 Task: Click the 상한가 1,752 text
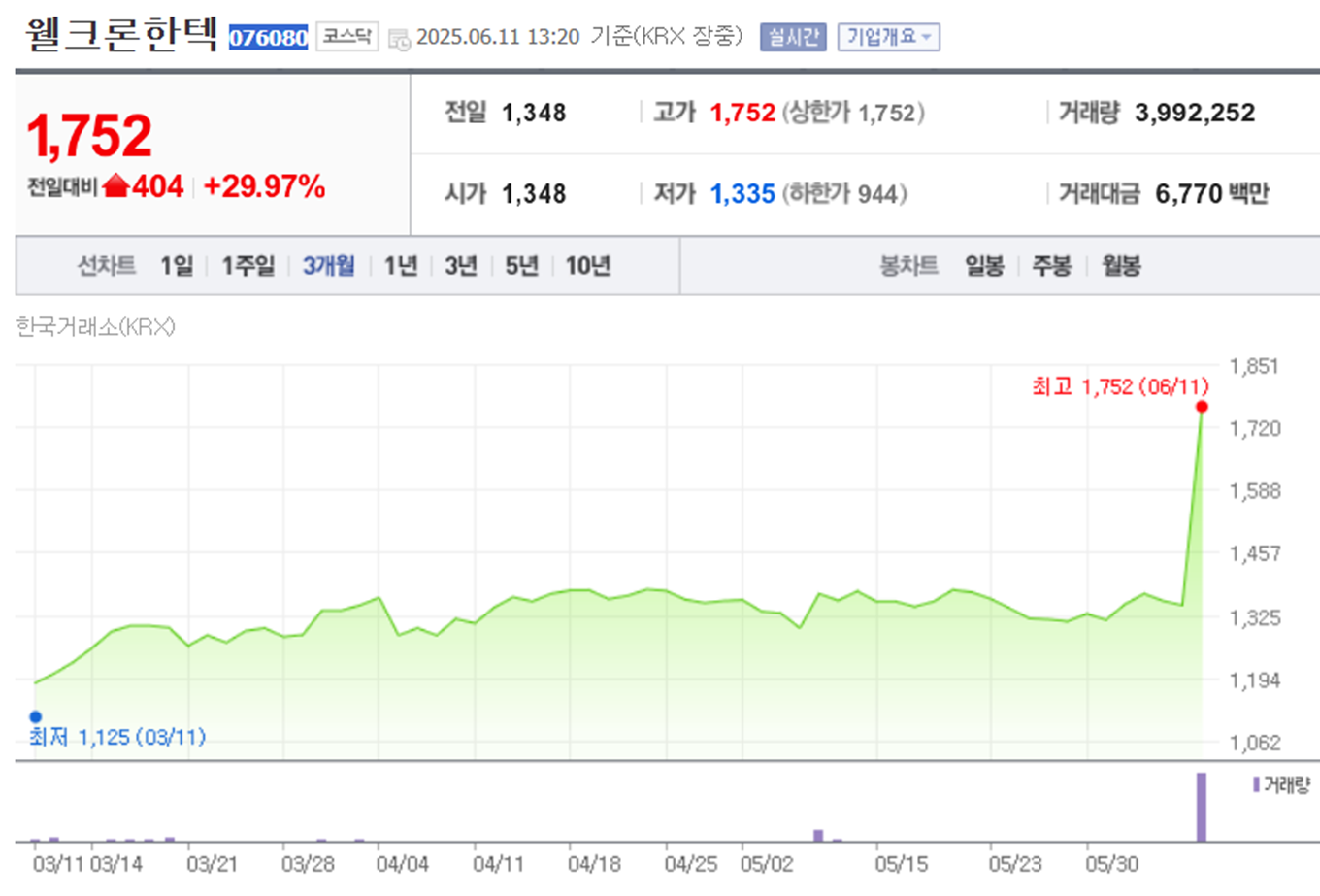(x=853, y=113)
